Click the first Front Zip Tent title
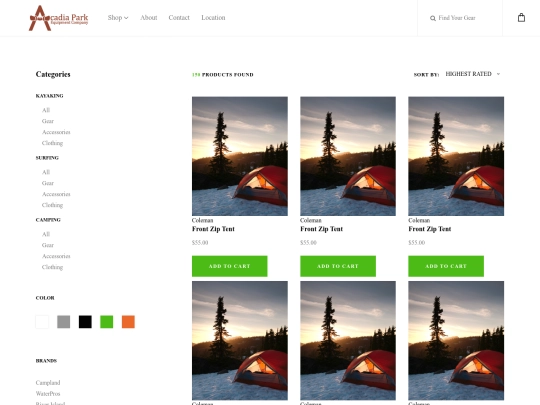Image resolution: width=540 pixels, height=405 pixels. [x=213, y=229]
